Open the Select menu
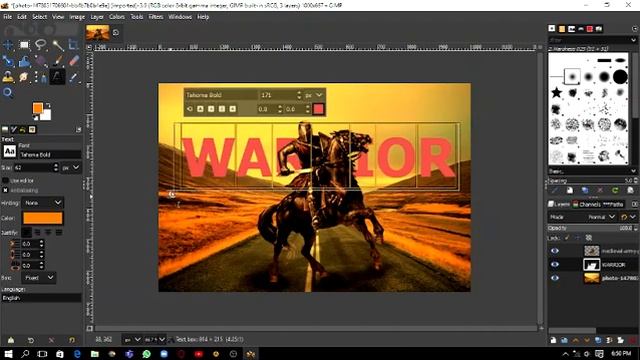This screenshot has width=640, height=360. (x=40, y=17)
